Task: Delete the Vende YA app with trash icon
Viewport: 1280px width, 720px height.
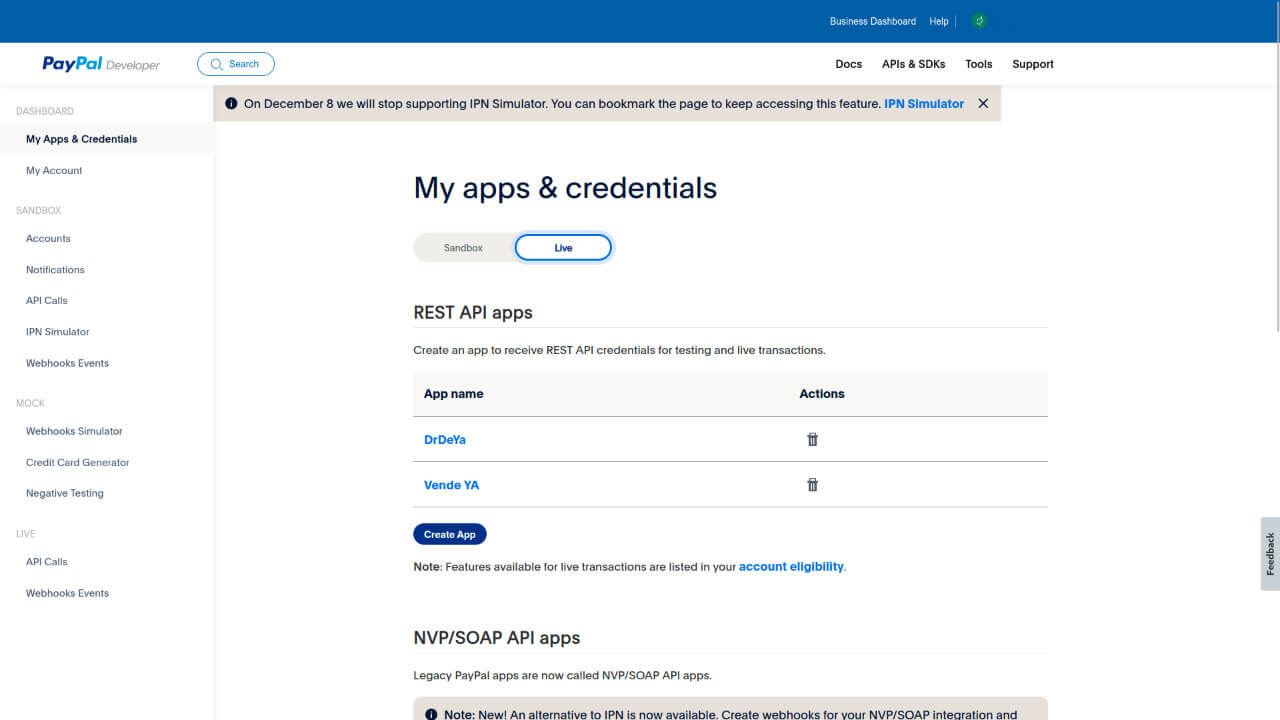Action: click(812, 485)
